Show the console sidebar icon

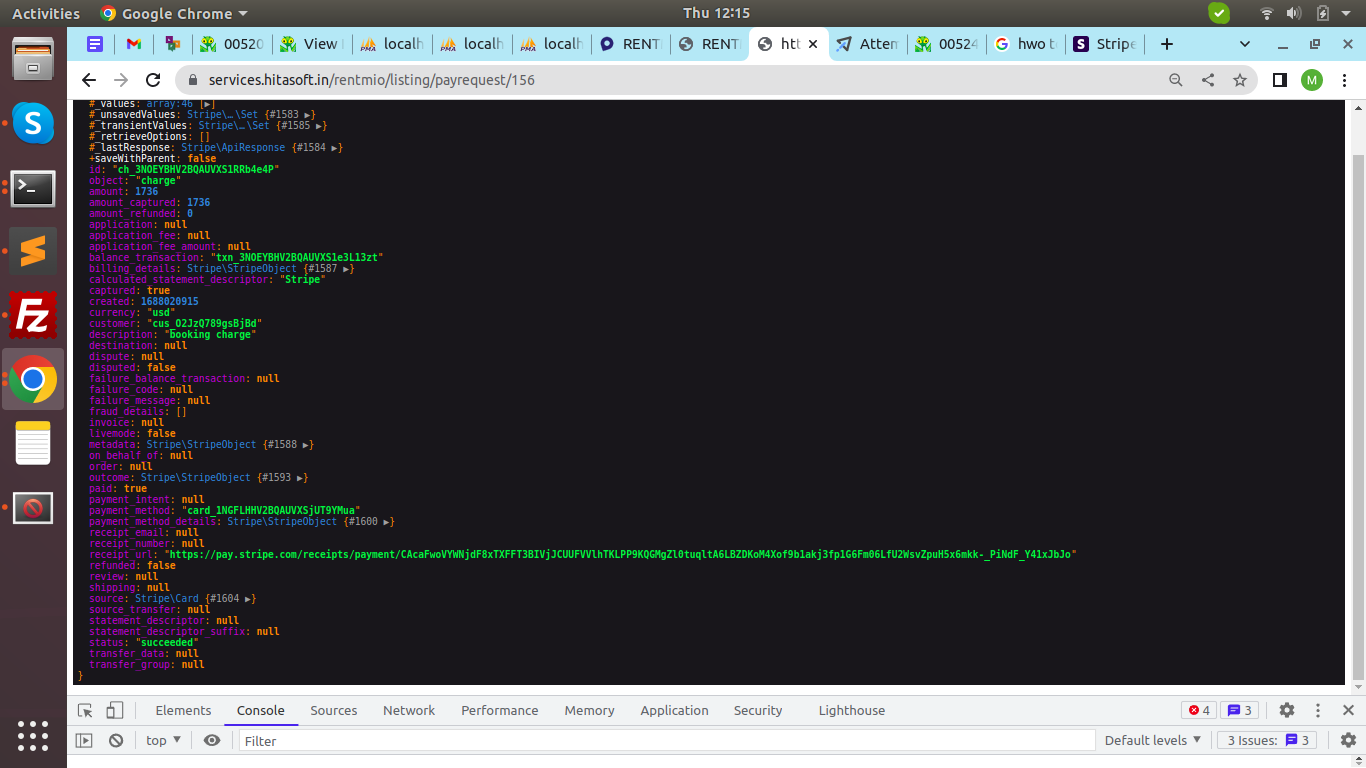pos(84,740)
